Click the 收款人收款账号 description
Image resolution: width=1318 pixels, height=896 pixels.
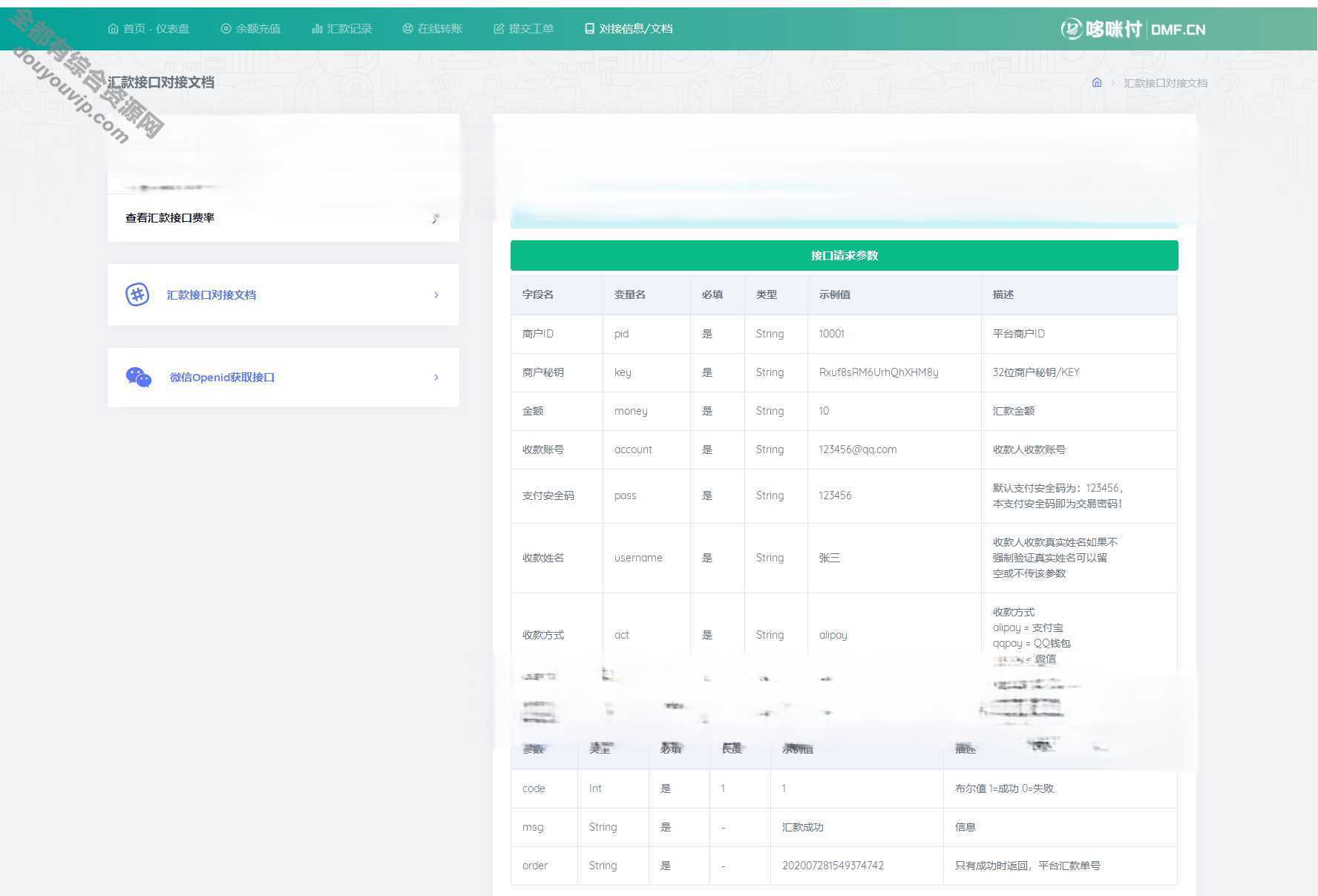coord(1029,449)
